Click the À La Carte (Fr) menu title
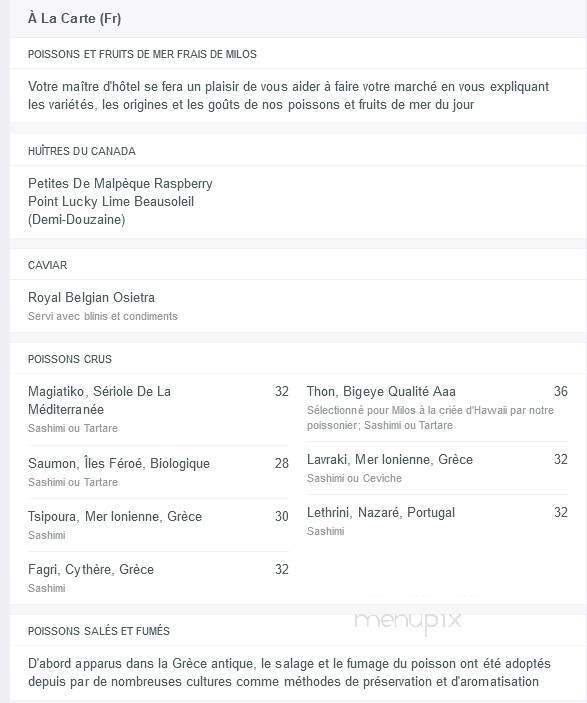 [74, 18]
